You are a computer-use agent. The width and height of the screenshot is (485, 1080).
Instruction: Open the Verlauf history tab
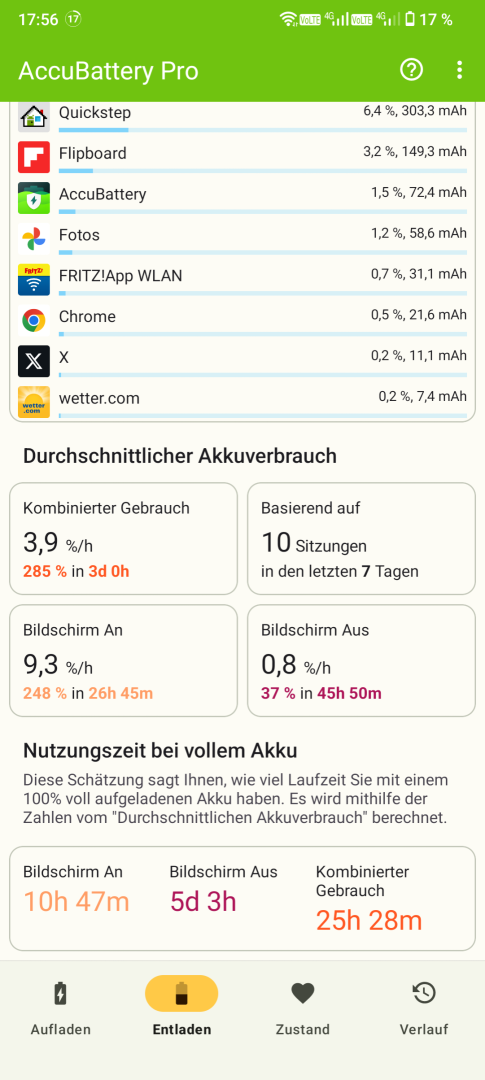(x=424, y=1007)
